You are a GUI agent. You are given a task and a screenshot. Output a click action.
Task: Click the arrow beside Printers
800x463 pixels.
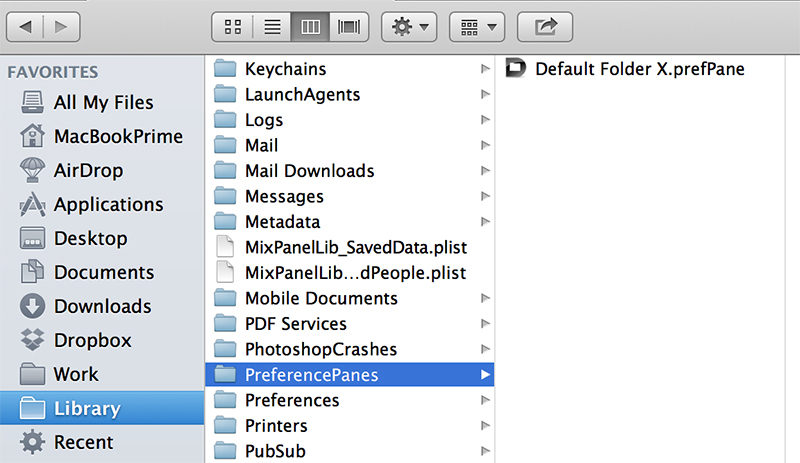tap(485, 426)
